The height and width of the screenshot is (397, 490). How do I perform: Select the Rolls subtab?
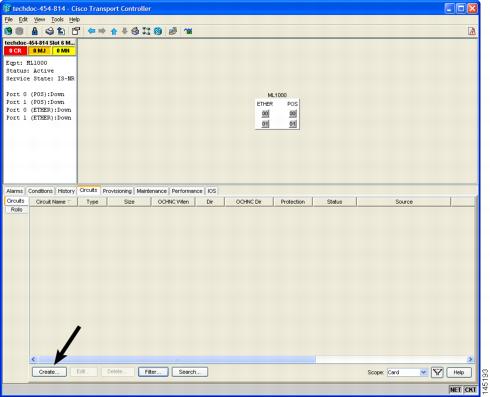(16, 210)
